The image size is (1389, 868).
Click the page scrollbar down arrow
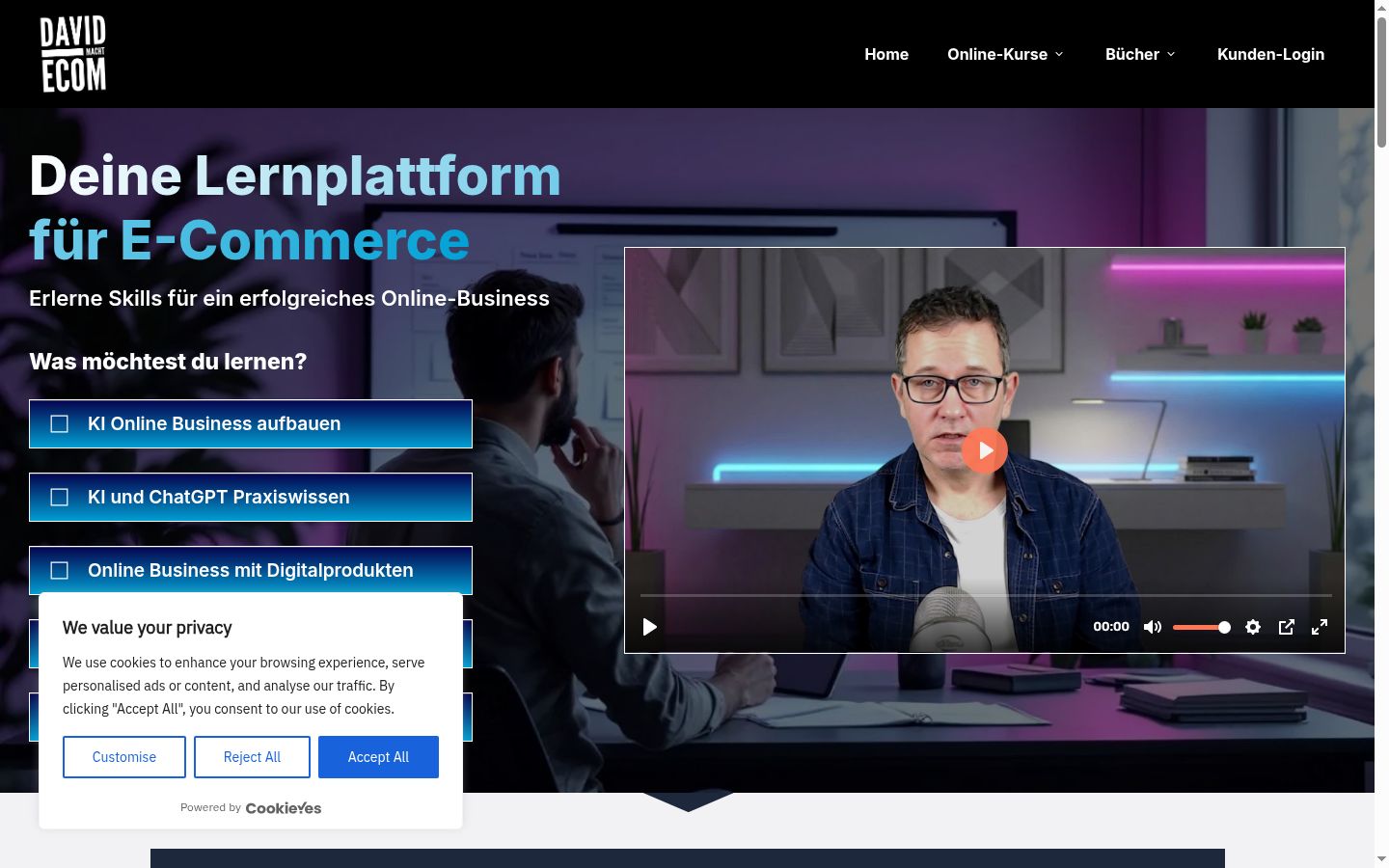pos(1381,858)
